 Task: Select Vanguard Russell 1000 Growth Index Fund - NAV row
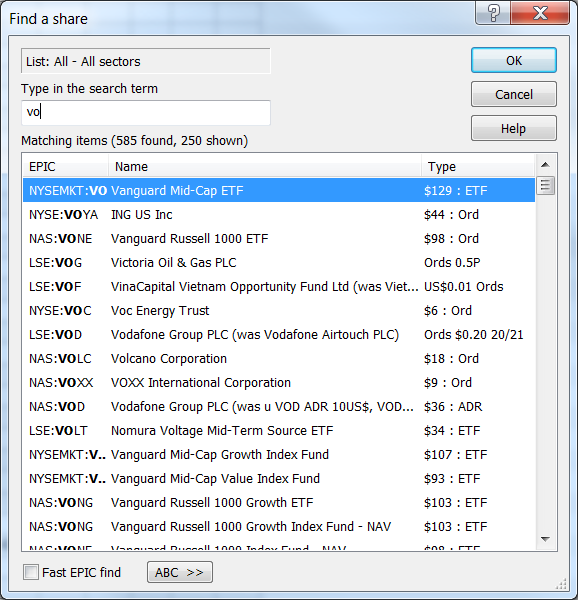coord(279,527)
